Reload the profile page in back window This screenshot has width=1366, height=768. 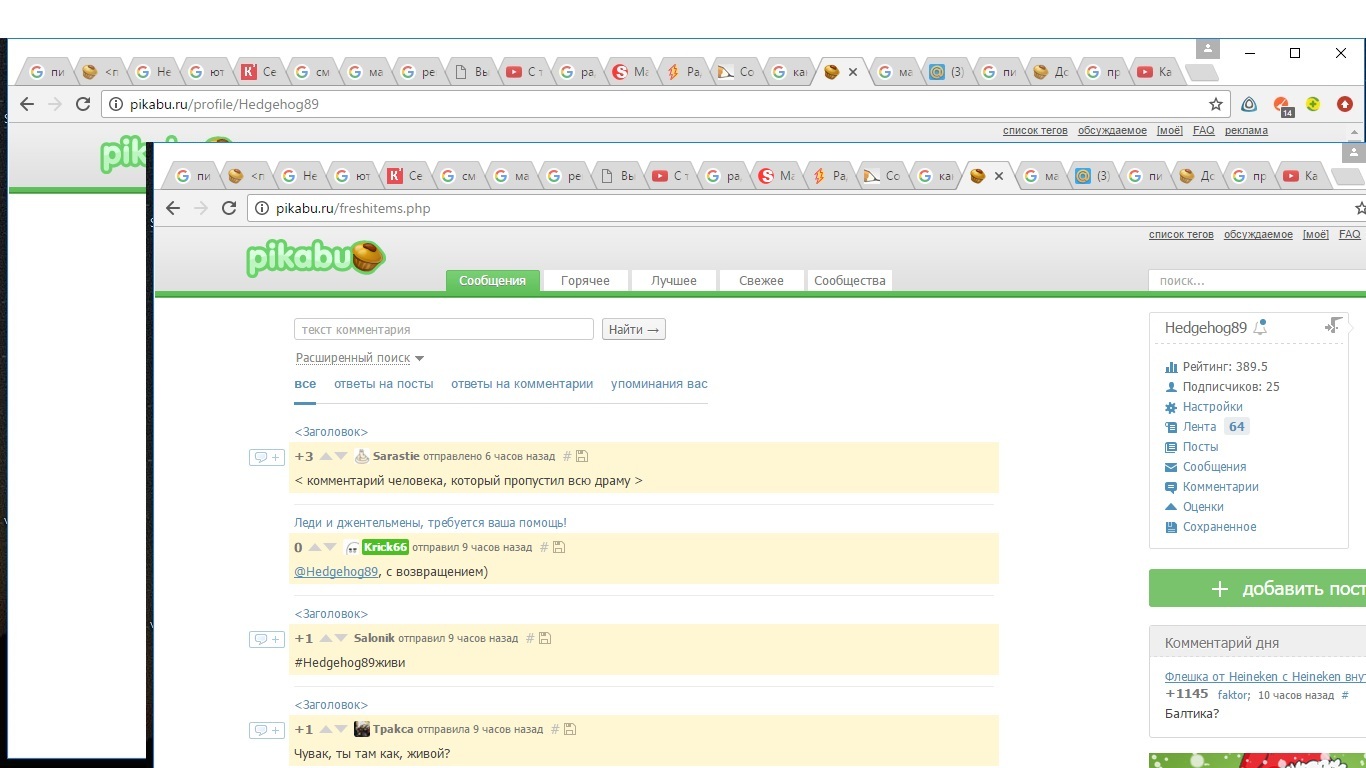point(83,104)
